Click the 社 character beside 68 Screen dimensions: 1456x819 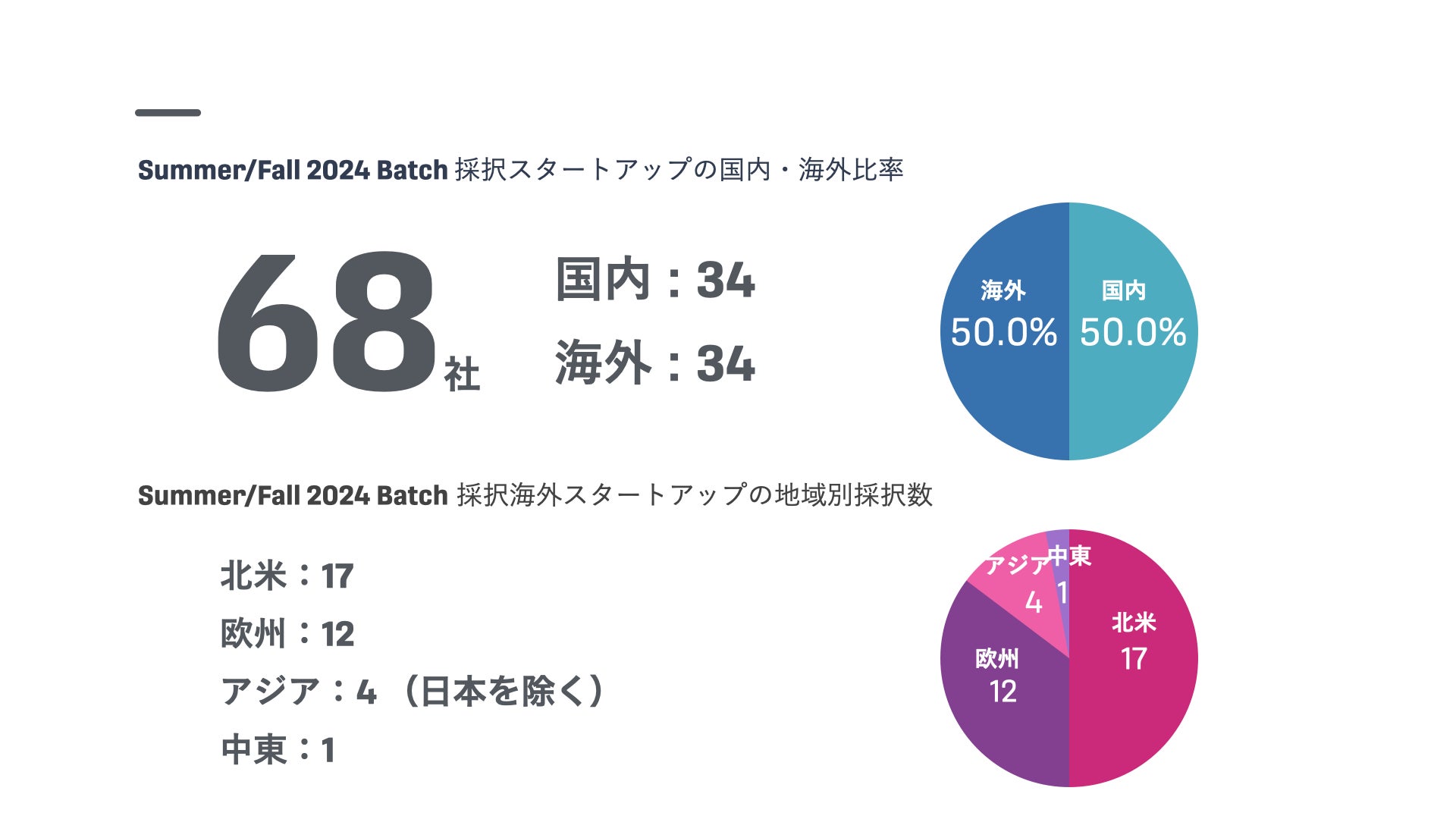click(462, 375)
